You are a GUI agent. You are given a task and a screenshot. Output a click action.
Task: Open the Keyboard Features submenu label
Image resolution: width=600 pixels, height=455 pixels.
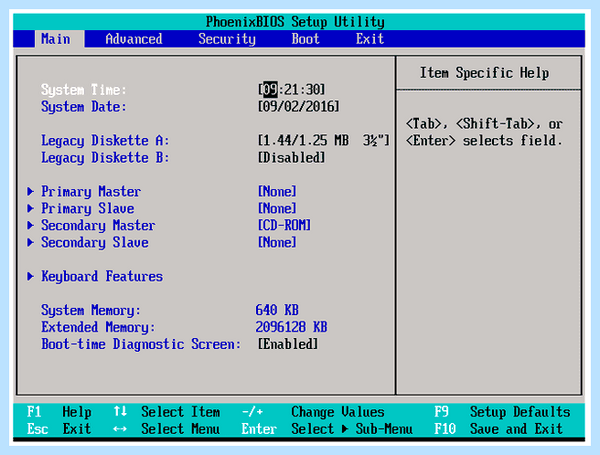click(102, 276)
